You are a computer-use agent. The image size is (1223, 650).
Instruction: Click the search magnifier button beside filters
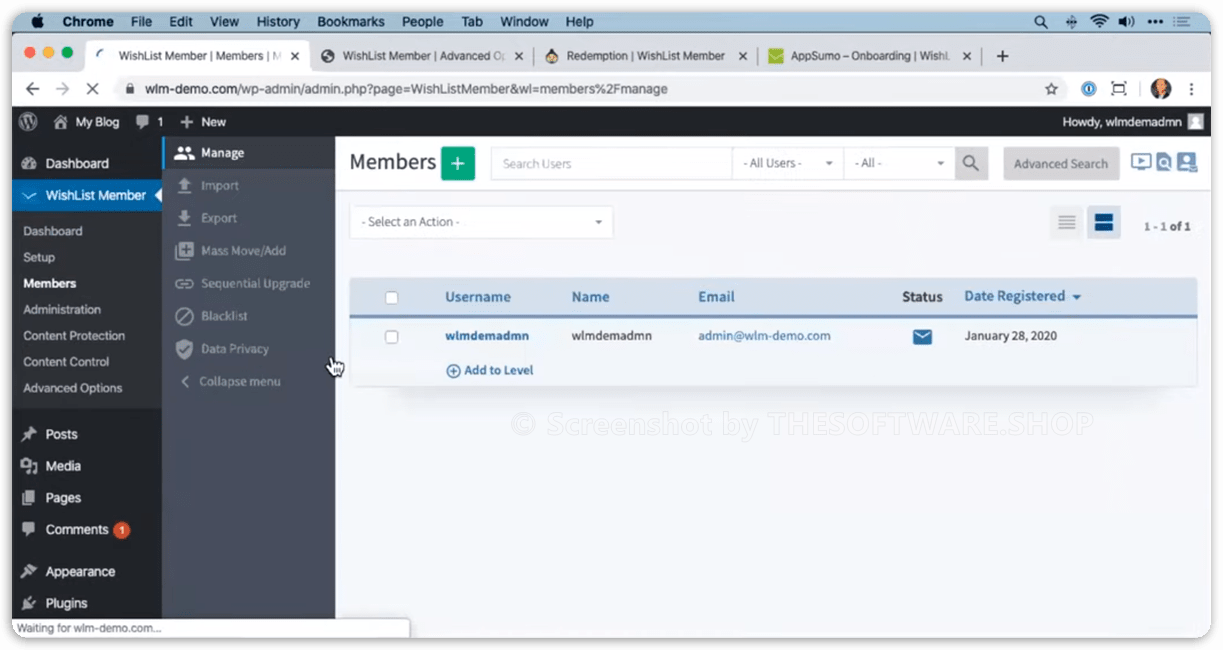point(971,163)
